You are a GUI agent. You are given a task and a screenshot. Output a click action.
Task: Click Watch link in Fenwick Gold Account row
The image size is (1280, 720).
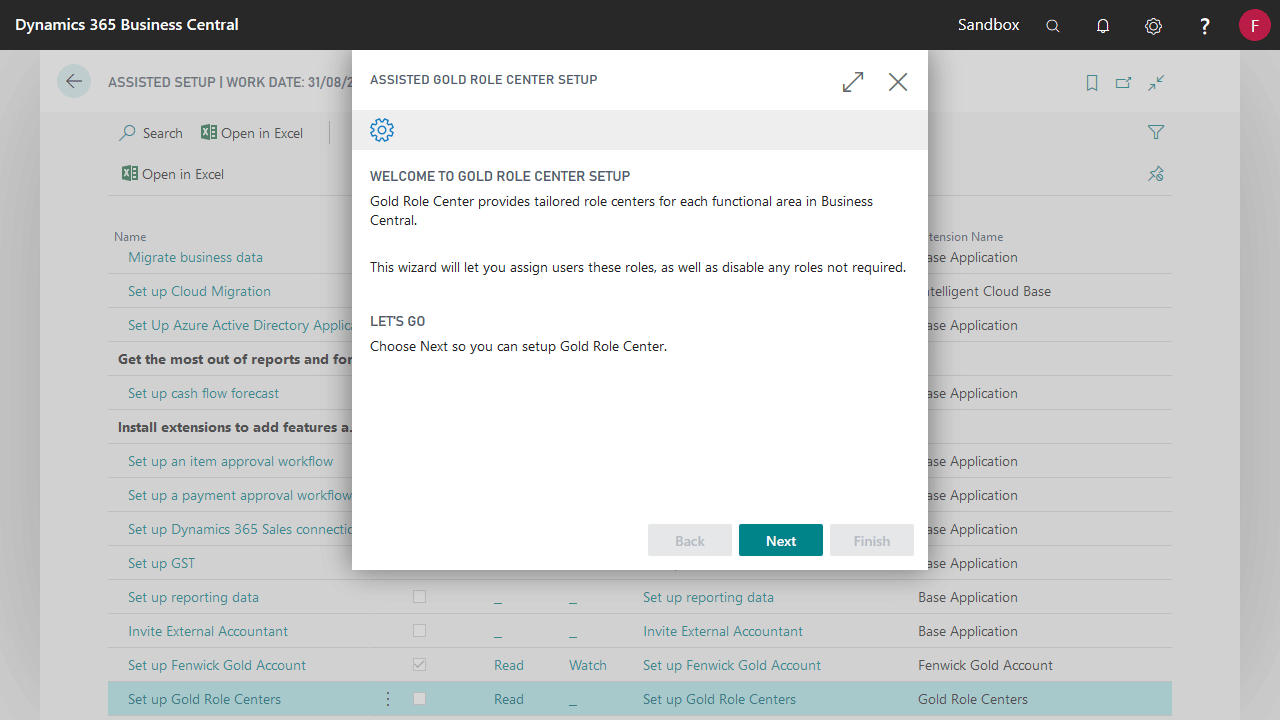pos(588,665)
